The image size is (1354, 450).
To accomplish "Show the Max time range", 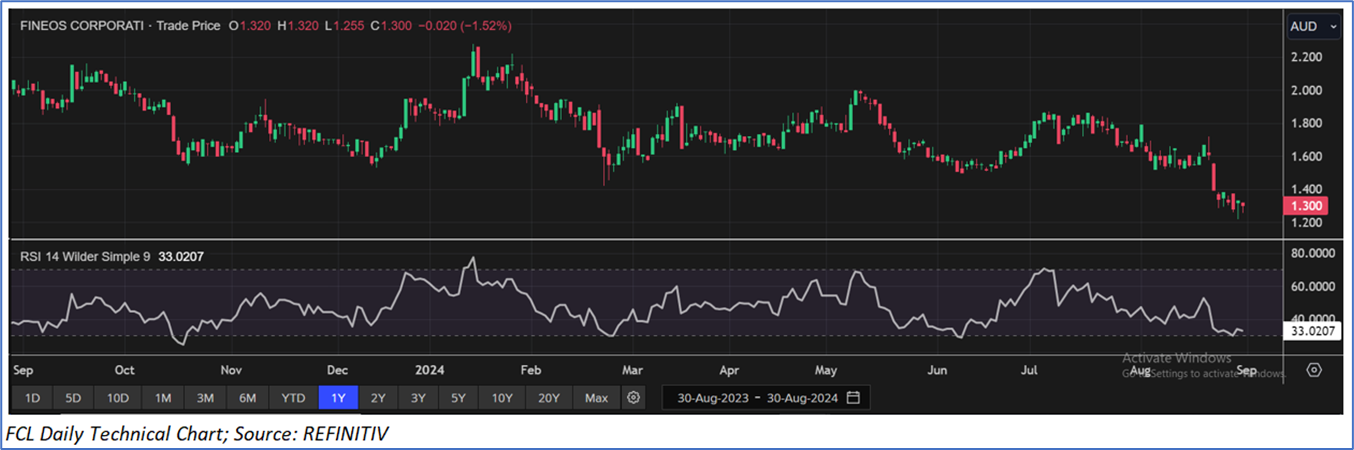I will coord(596,398).
